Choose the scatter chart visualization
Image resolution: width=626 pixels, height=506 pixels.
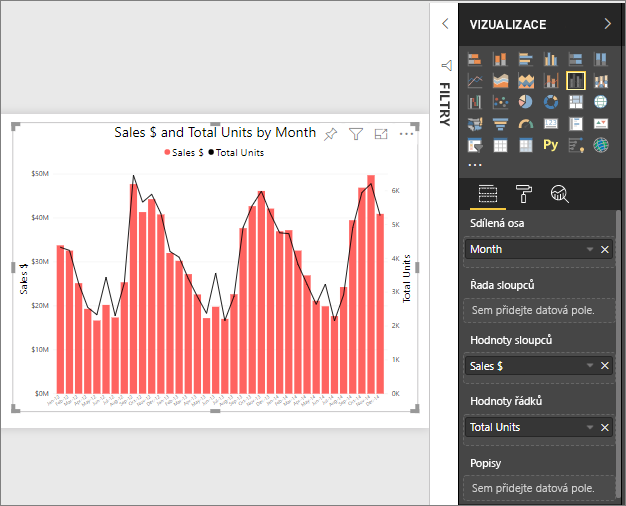[x=501, y=102]
